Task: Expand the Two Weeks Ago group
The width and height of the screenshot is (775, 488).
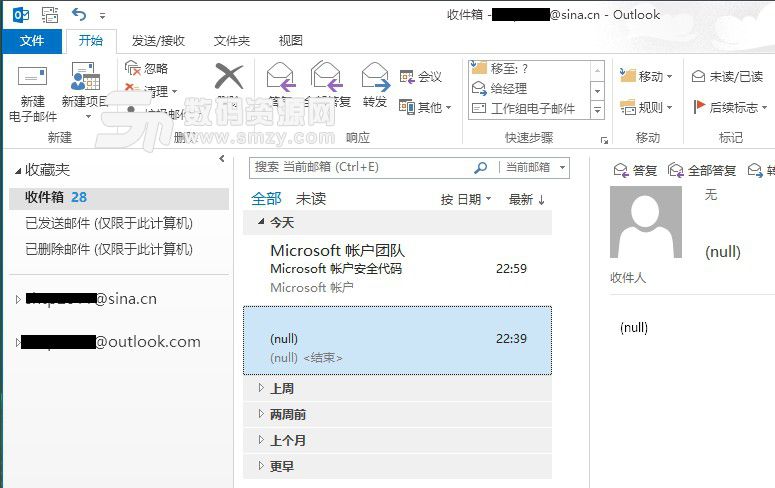Action: pos(261,414)
